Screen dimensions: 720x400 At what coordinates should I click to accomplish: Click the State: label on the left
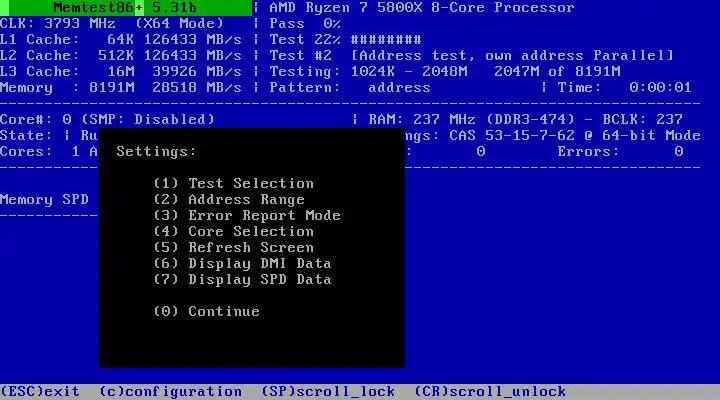pyautogui.click(x=26, y=135)
